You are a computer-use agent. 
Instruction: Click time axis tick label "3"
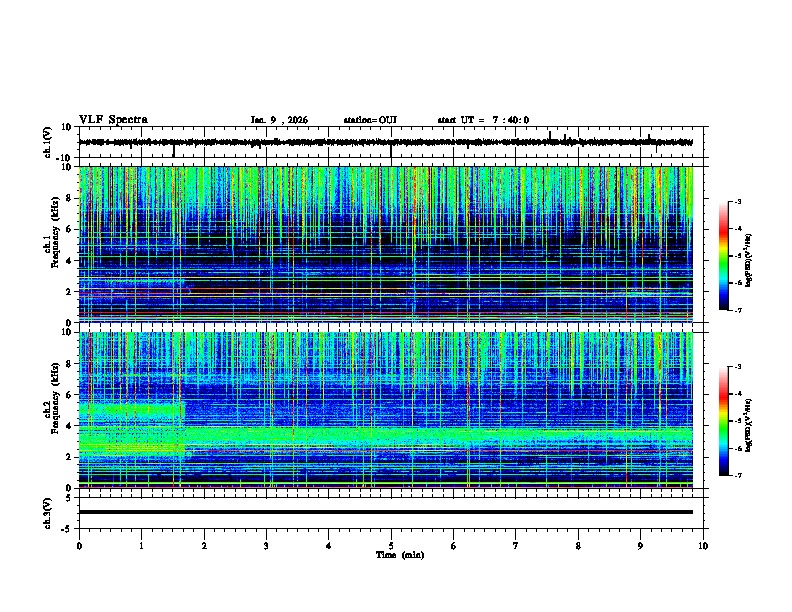[x=266, y=546]
